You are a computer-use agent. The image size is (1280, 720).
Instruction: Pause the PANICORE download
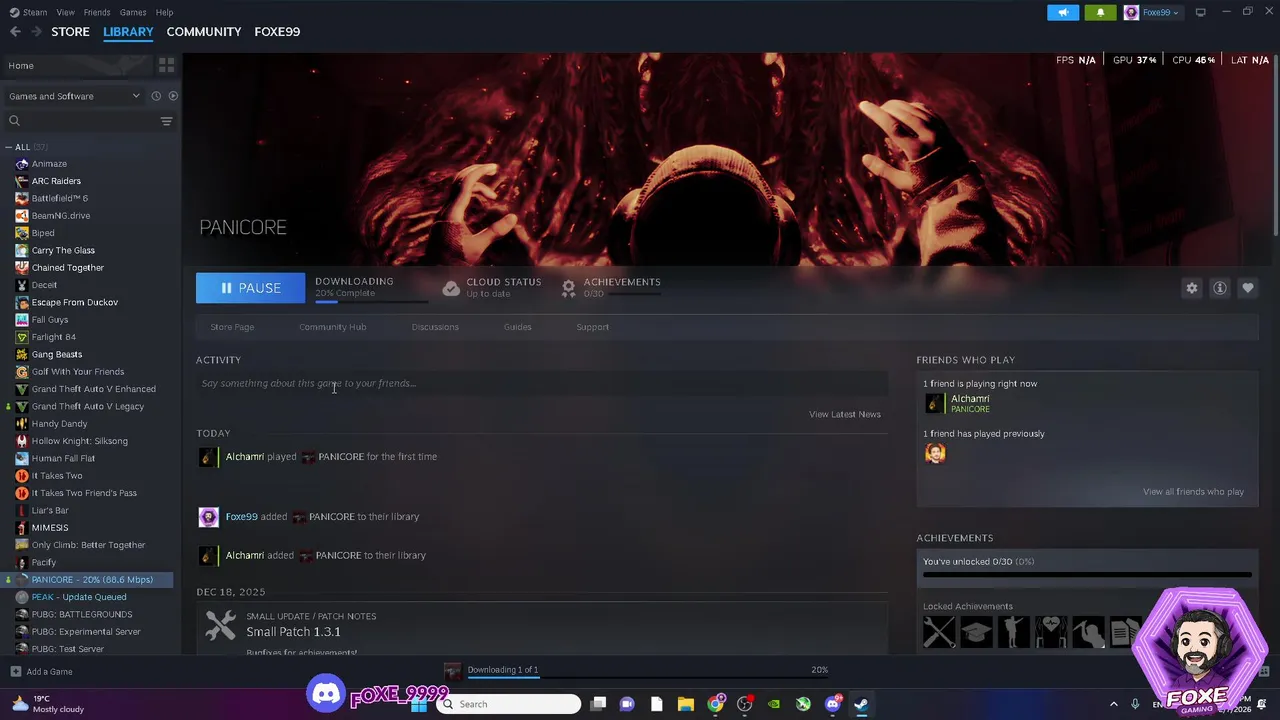250,288
